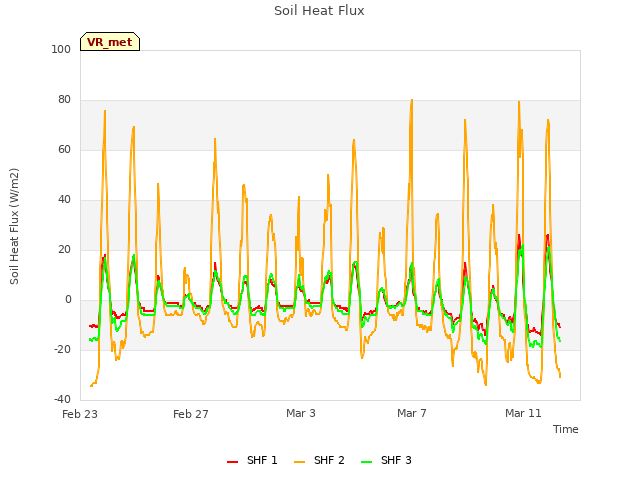Click the Mar 11 x-axis label
640x480 pixels.
[523, 413]
